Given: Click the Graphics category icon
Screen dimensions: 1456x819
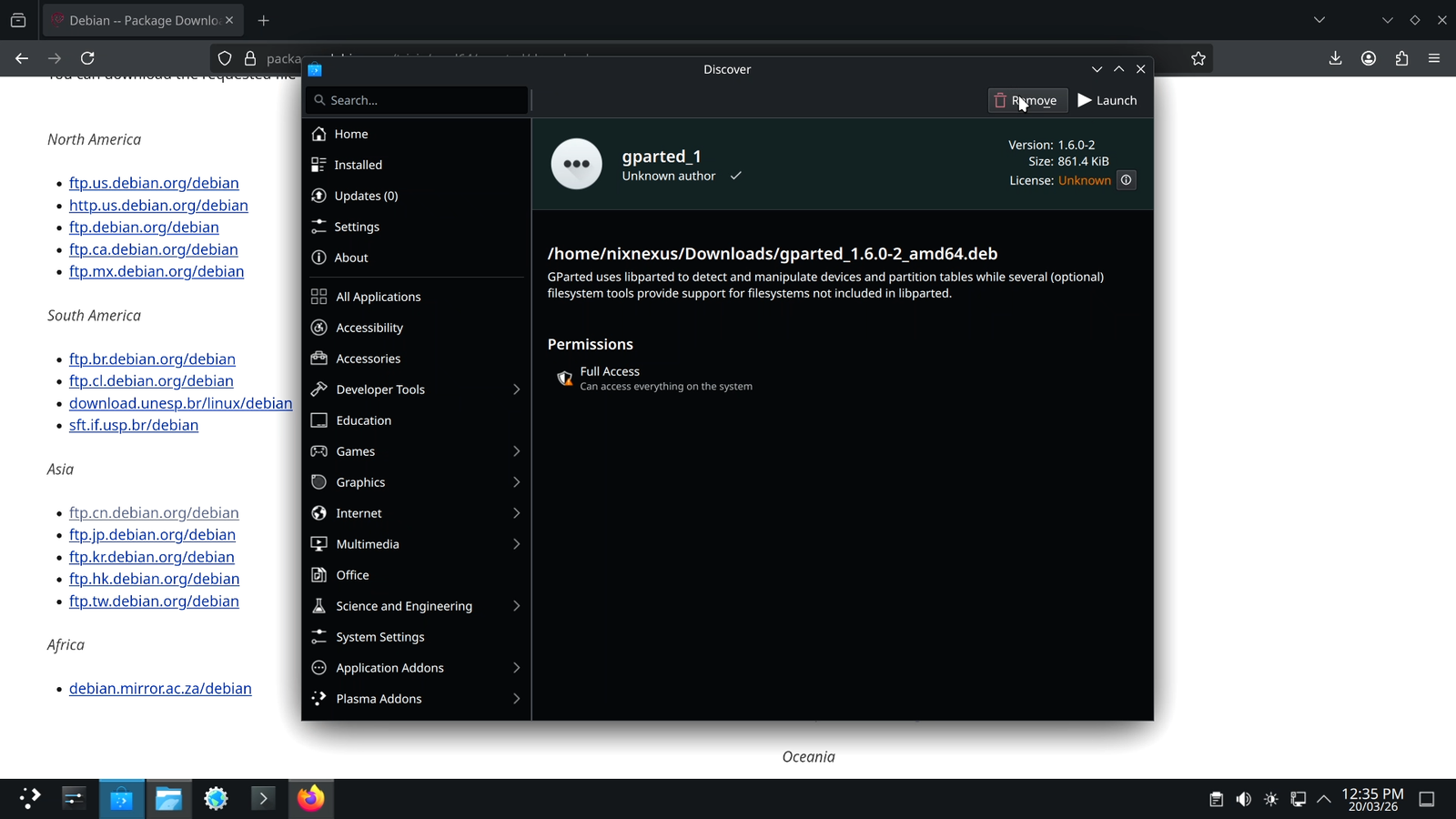Looking at the screenshot, I should [318, 482].
